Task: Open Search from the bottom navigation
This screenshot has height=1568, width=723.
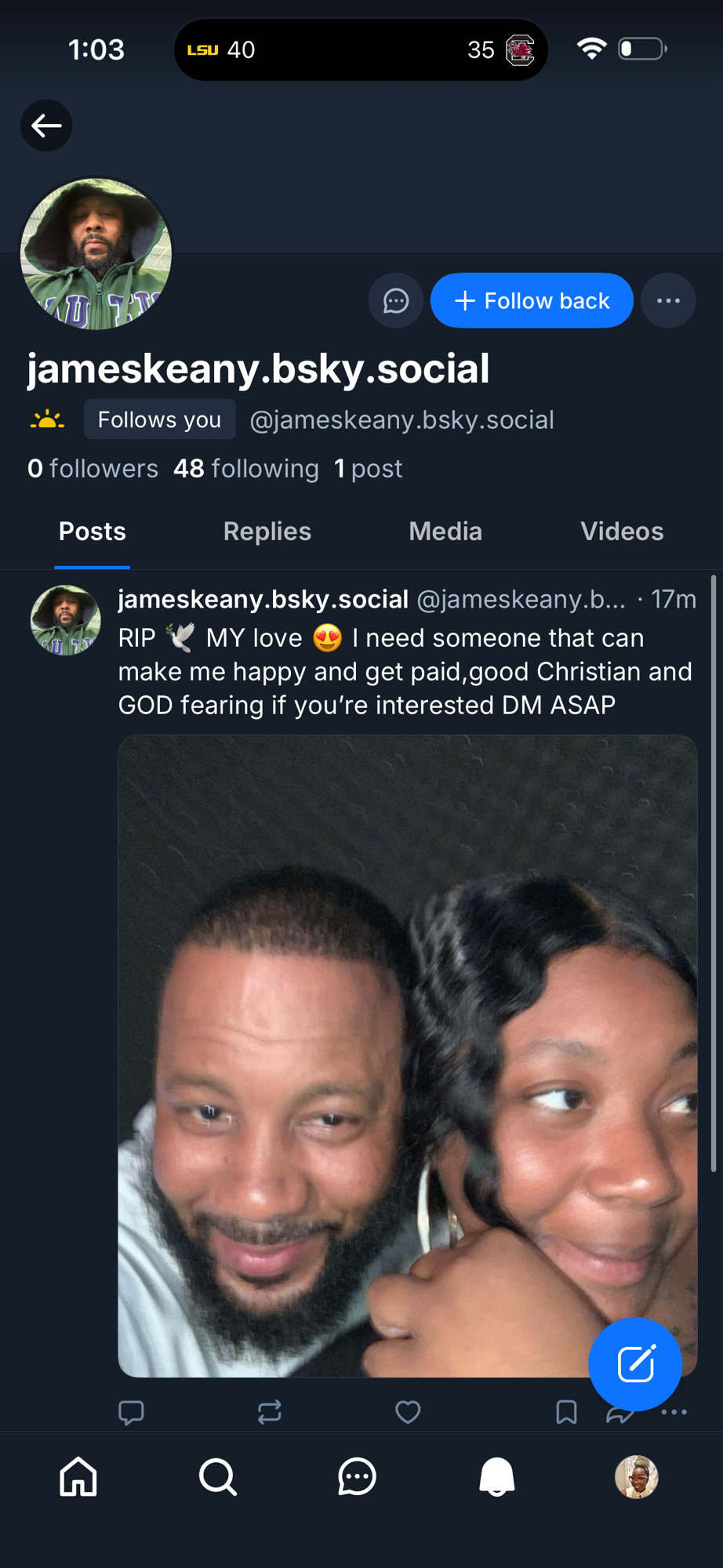Action: 218,1477
